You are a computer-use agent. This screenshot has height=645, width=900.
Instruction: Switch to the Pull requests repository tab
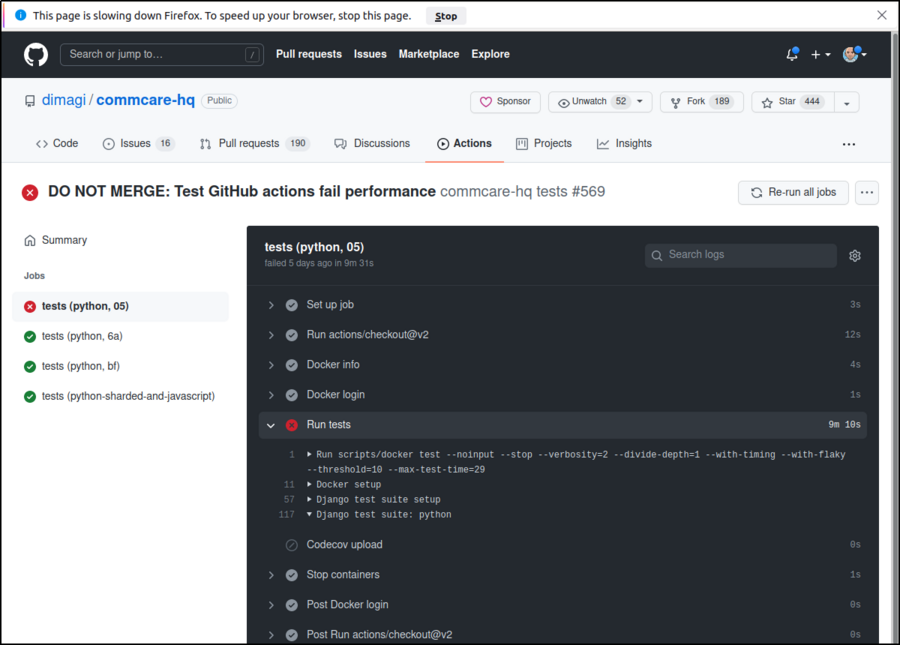254,143
